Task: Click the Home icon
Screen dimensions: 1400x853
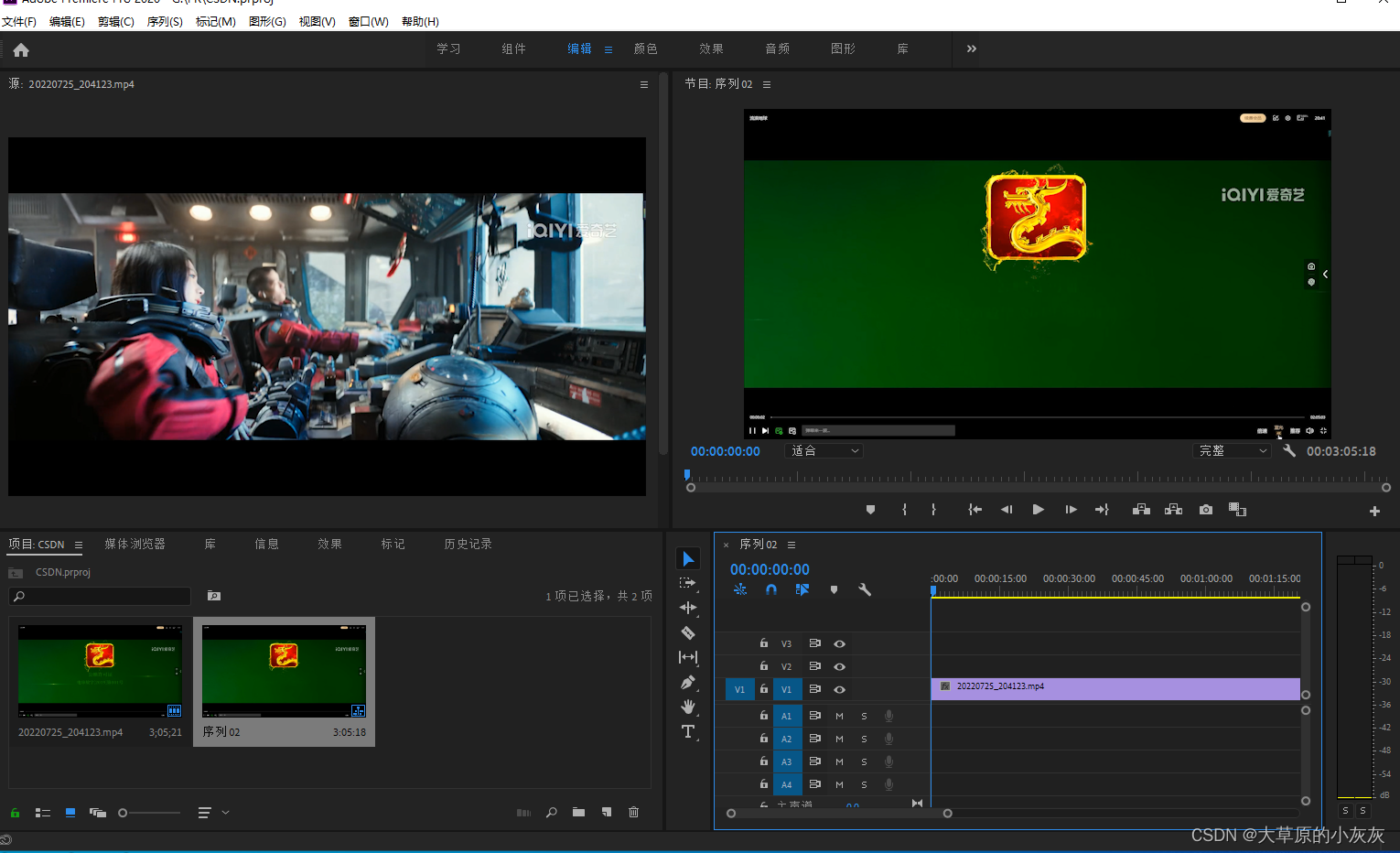Action: click(21, 50)
